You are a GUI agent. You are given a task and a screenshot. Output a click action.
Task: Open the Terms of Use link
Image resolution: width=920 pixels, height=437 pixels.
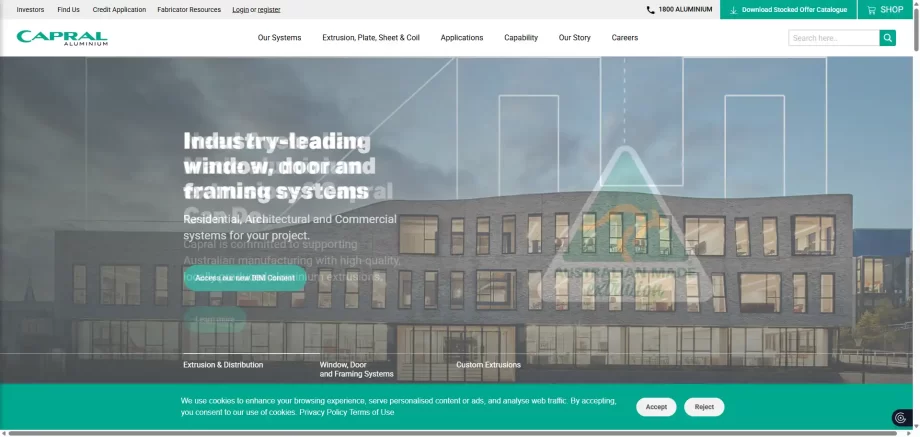372,412
